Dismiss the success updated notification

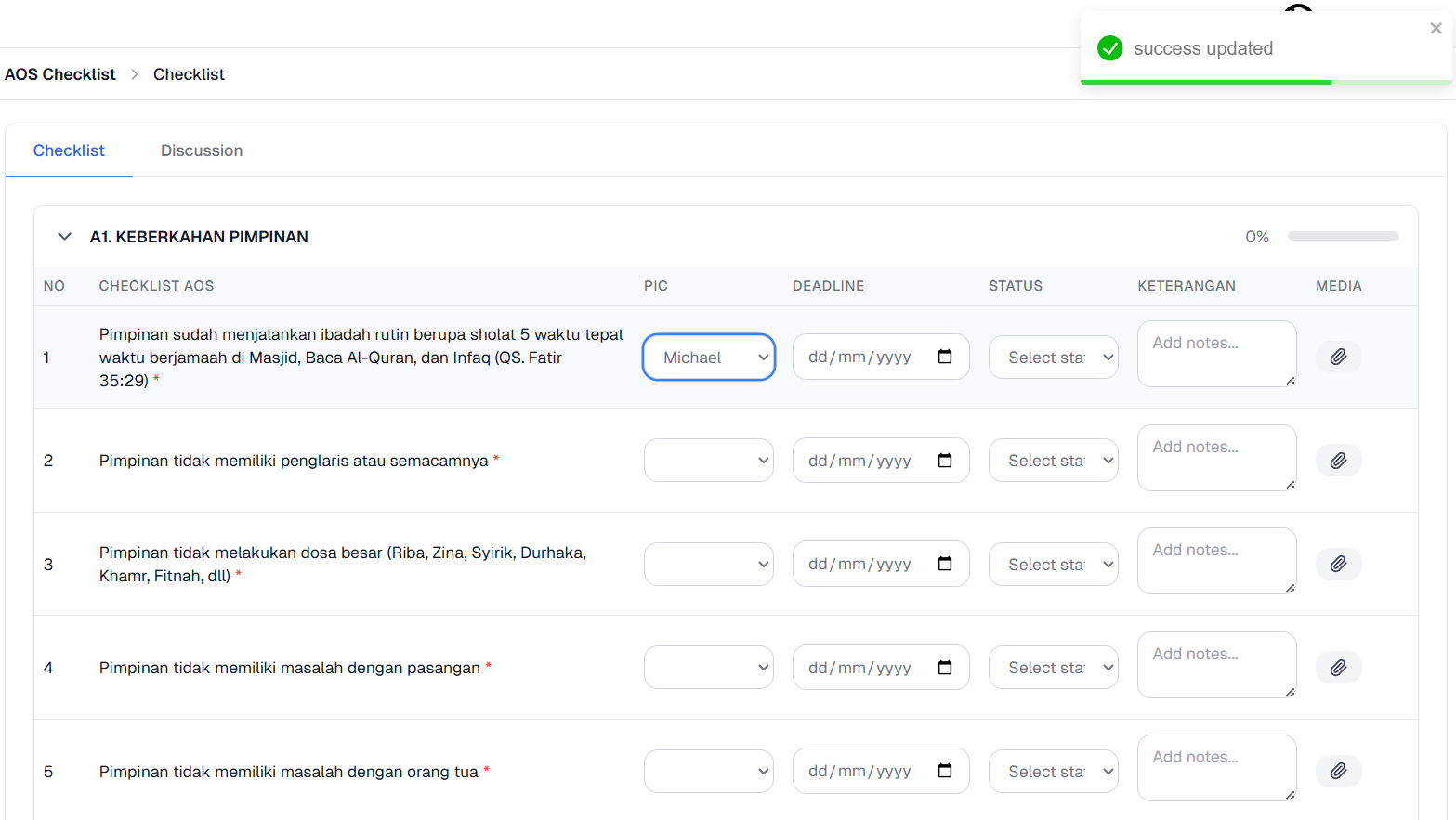click(x=1436, y=29)
